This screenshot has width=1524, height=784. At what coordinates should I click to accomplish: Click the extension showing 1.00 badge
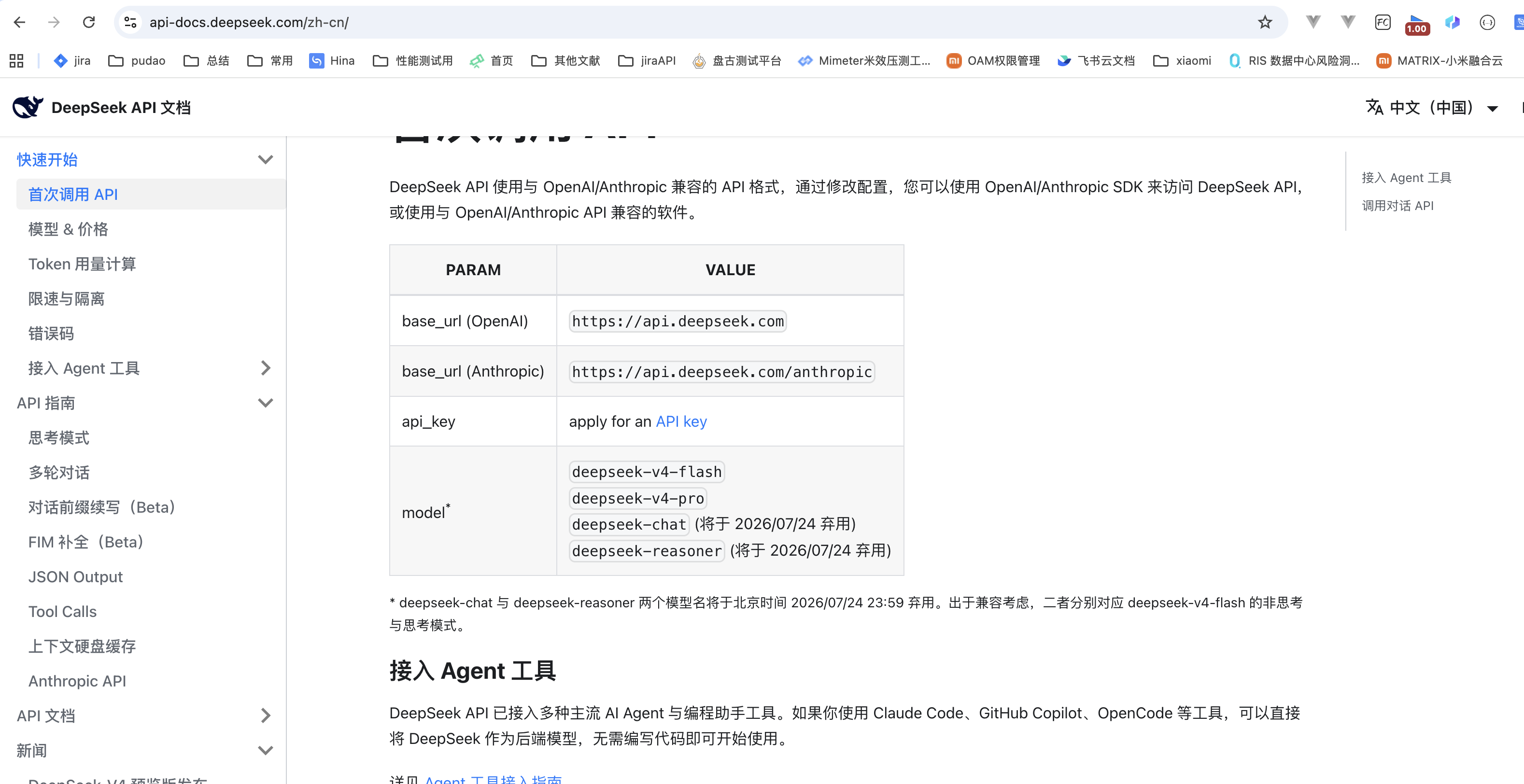[x=1417, y=24]
